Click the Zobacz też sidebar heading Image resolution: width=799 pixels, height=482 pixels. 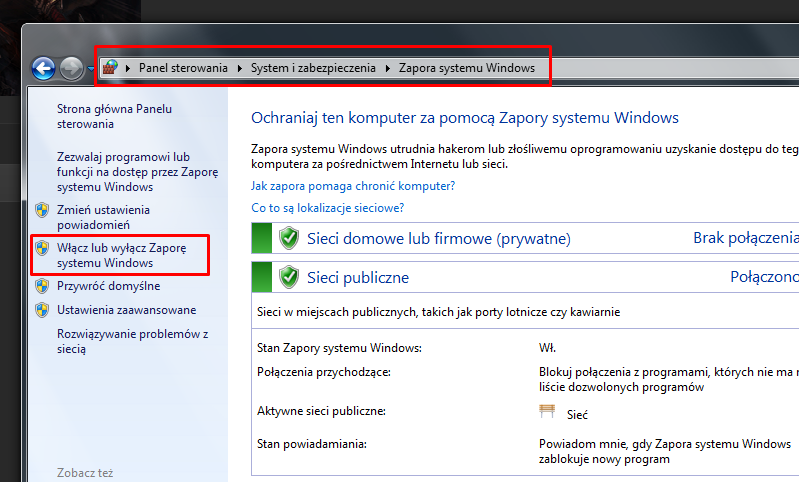pos(85,473)
